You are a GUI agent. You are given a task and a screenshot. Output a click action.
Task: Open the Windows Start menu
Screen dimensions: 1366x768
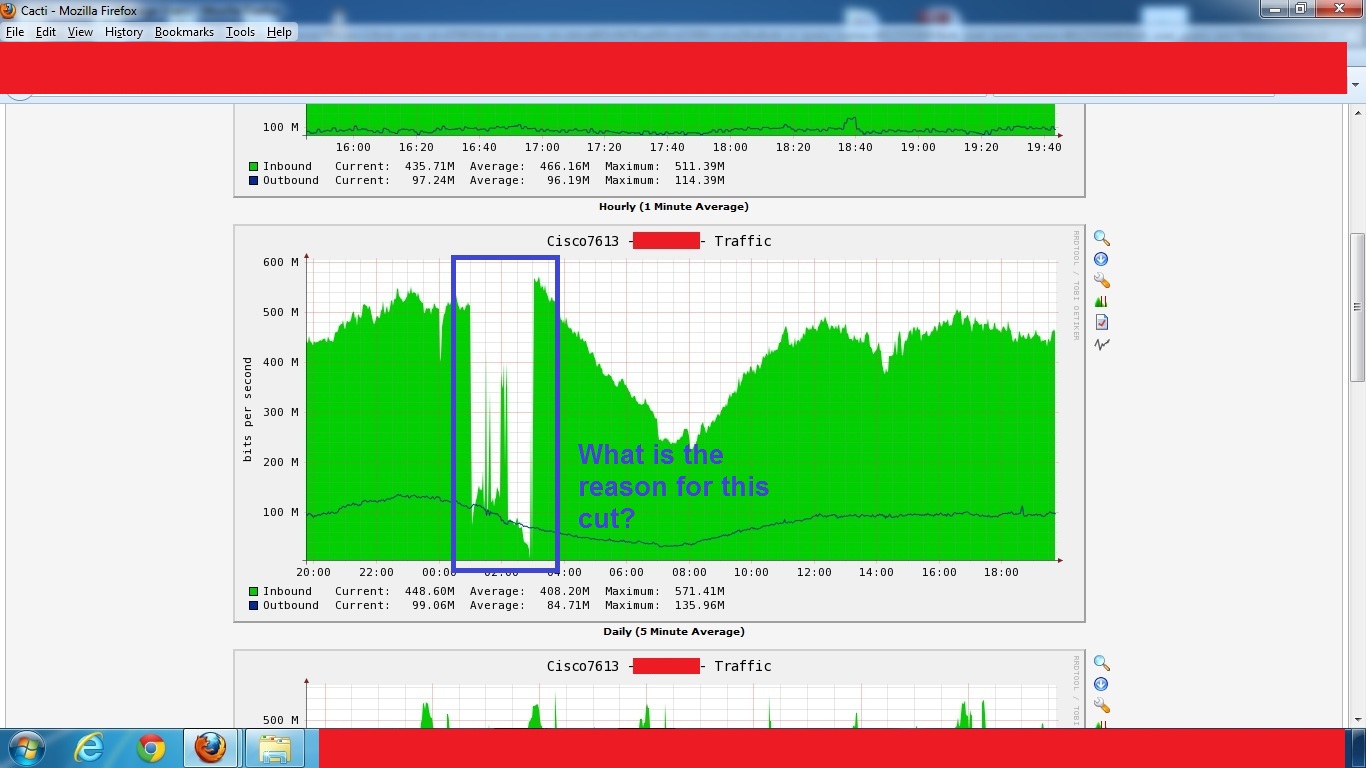pos(26,748)
